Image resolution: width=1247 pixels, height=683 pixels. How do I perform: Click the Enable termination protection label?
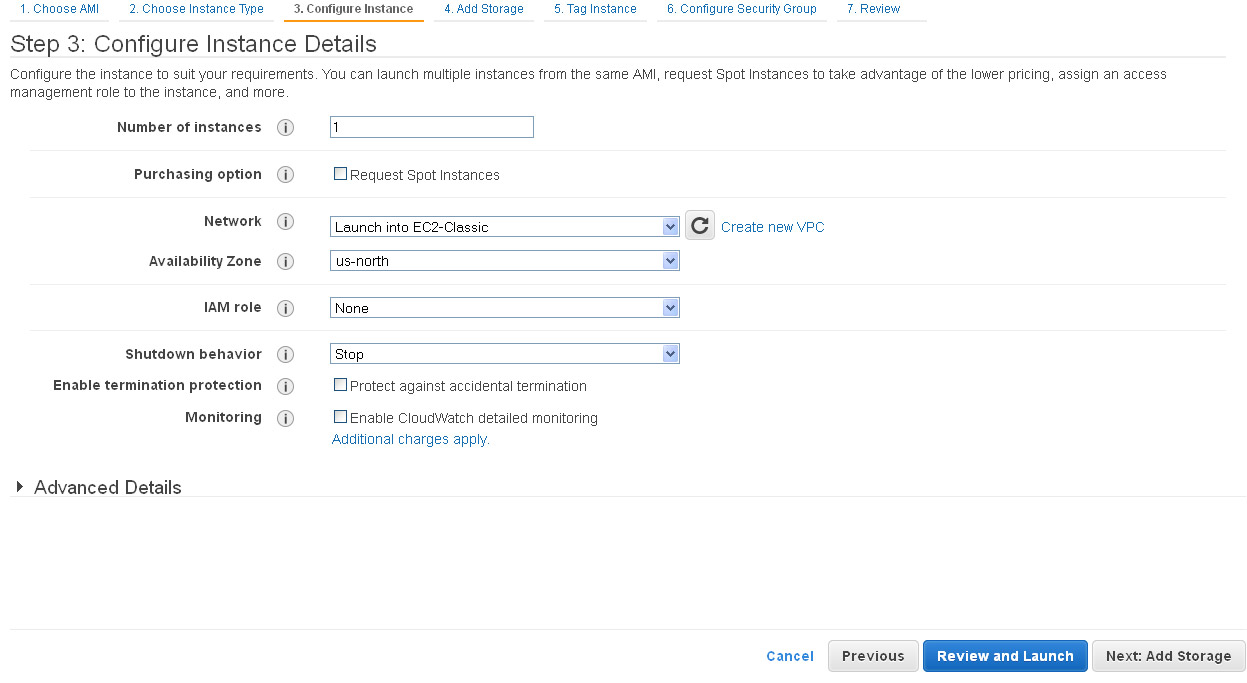coord(158,385)
